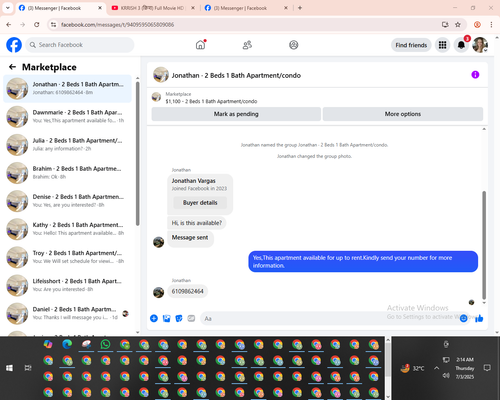This screenshot has height=400, width=500.
Task: Open more actions plus icon in composer
Action: click(x=154, y=318)
